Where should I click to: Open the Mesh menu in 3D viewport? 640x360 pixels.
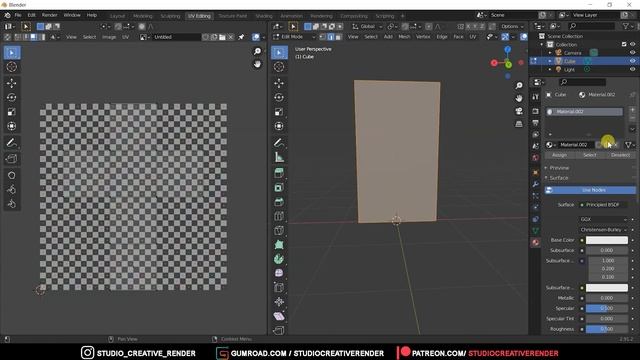pyautogui.click(x=404, y=37)
